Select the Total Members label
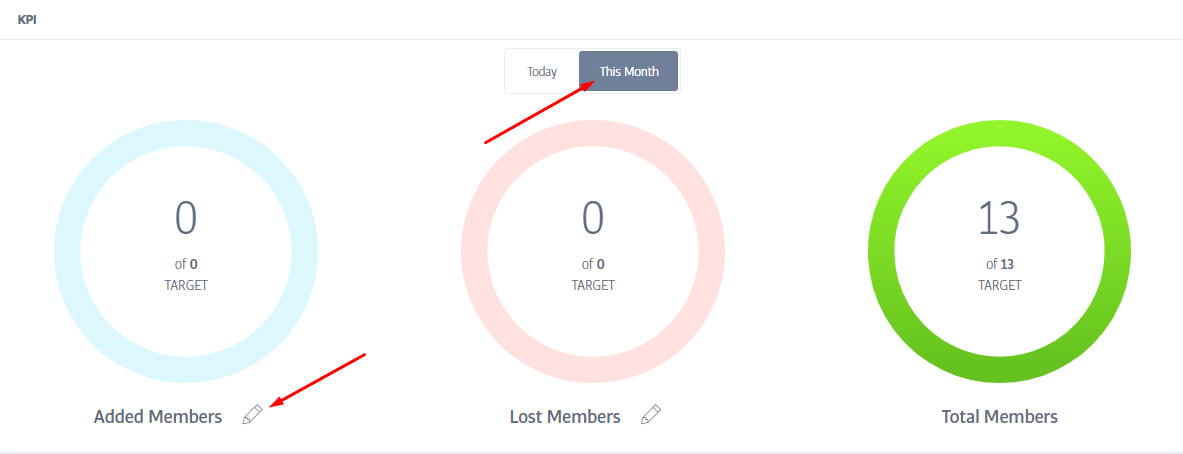 1000,416
